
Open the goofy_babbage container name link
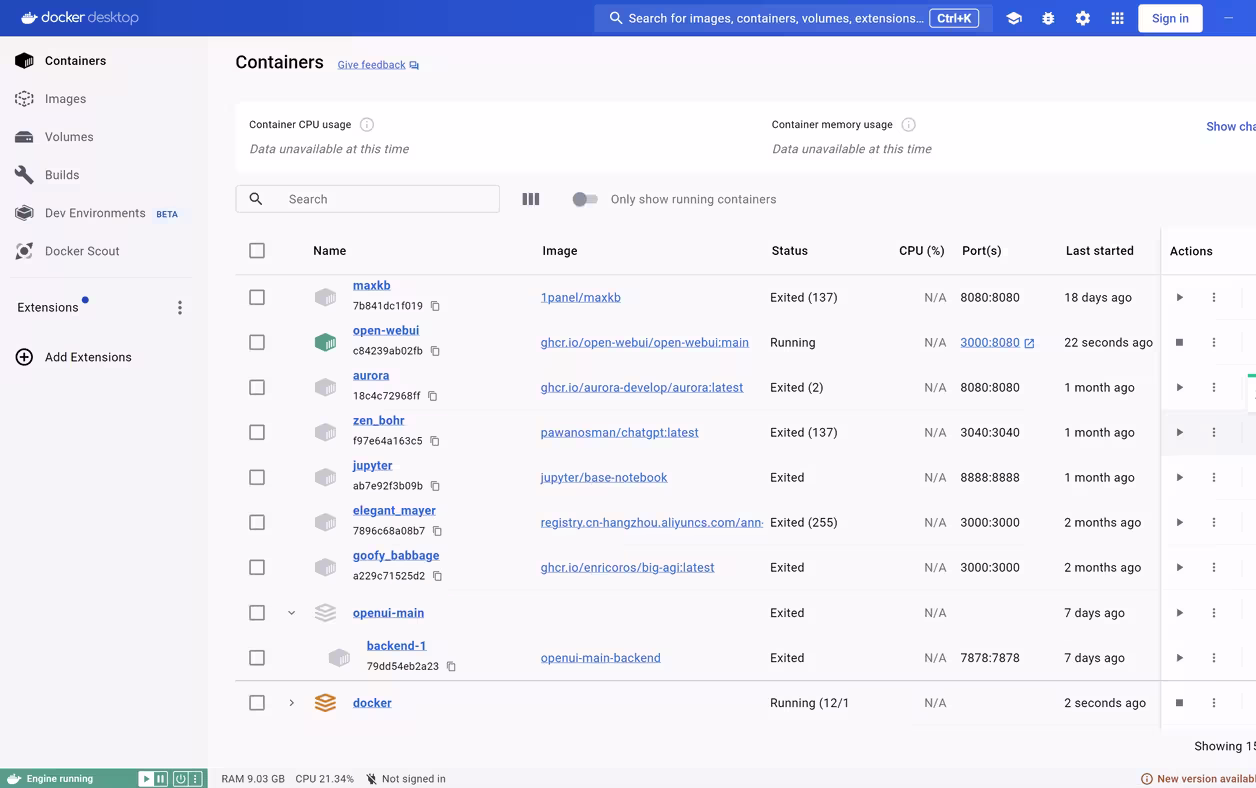pyautogui.click(x=396, y=555)
